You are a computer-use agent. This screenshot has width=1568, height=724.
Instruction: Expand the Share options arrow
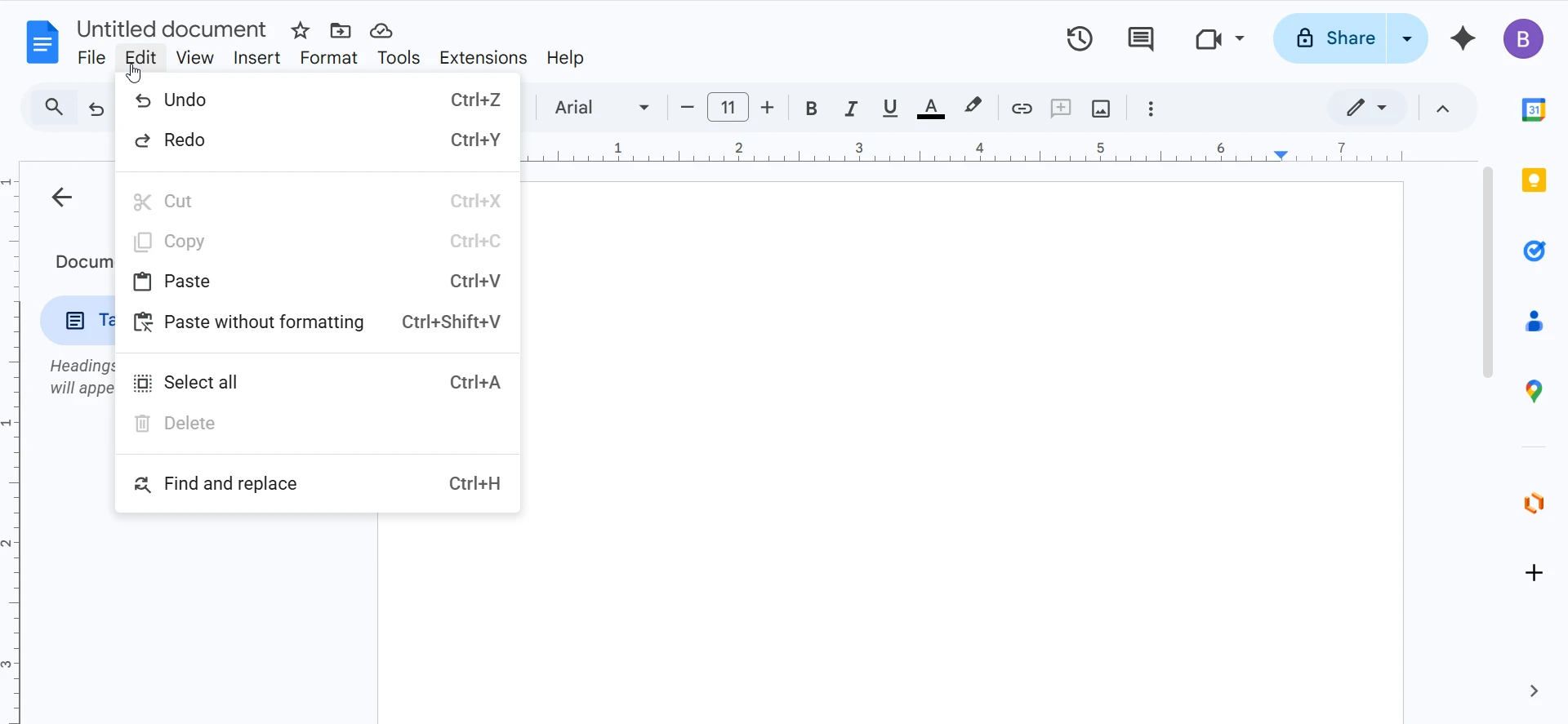[1407, 38]
